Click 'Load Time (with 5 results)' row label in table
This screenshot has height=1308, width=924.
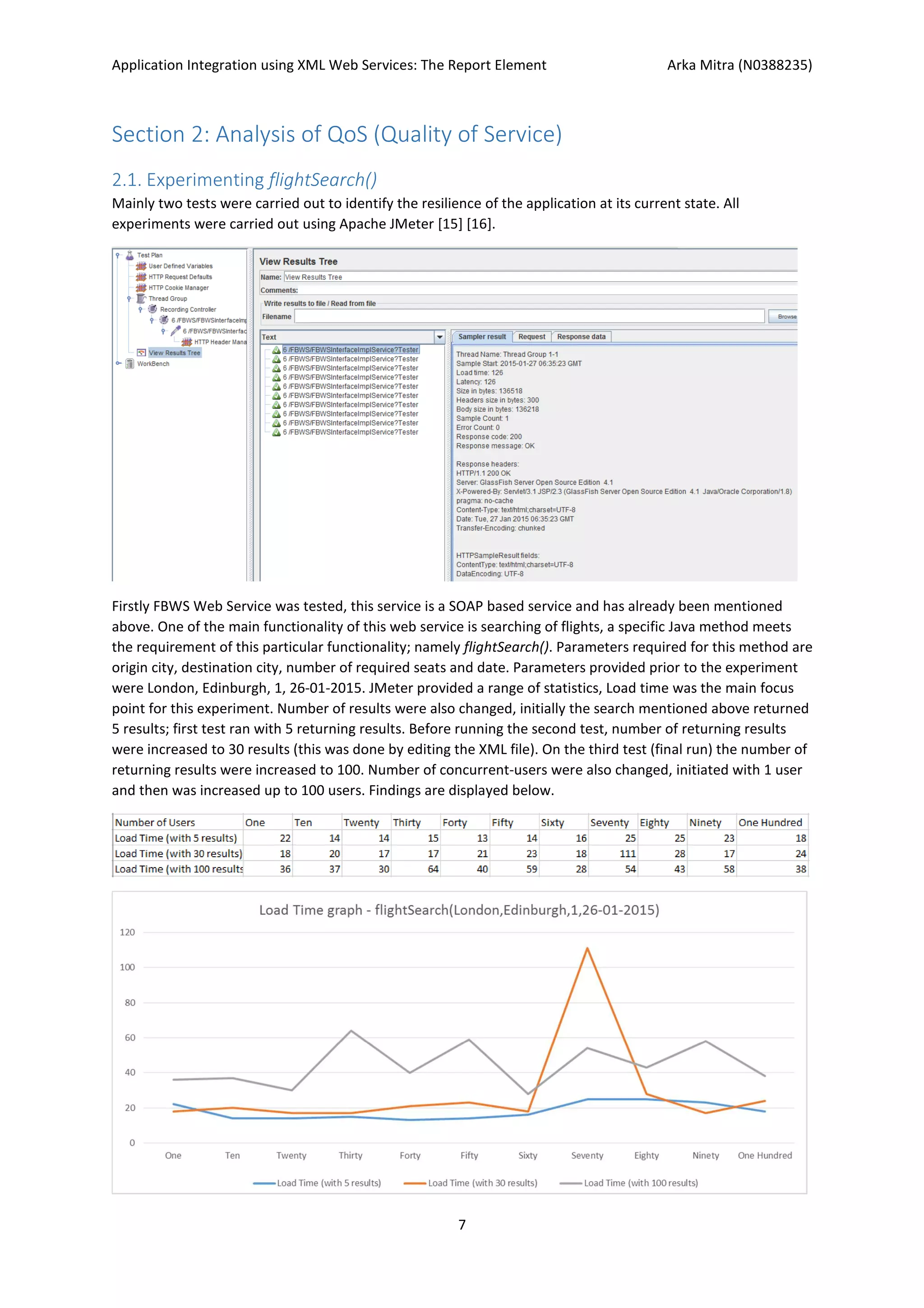[176, 838]
